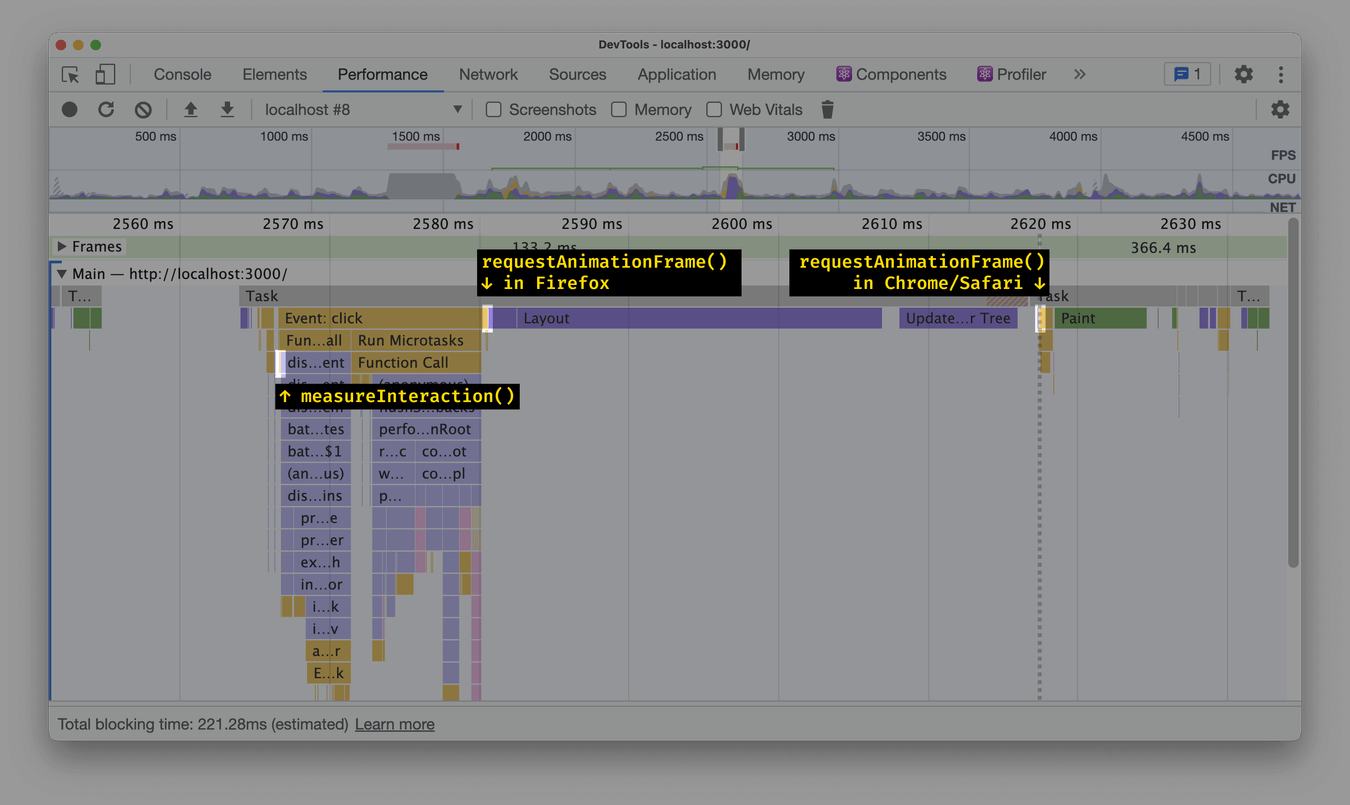Expand the Frames track
This screenshot has height=805, width=1350.
(x=62, y=246)
